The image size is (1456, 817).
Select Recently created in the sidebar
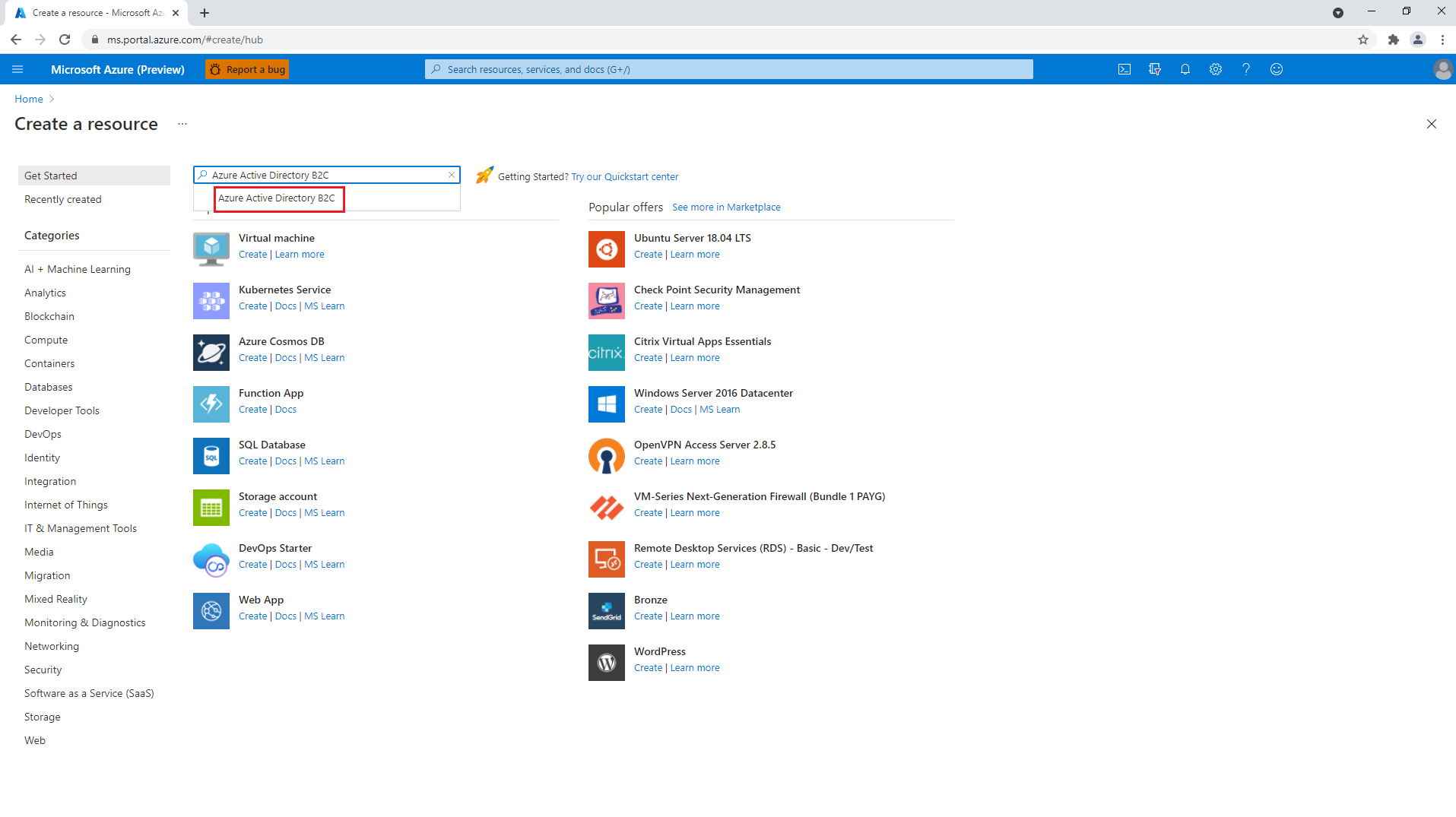pyautogui.click(x=63, y=199)
